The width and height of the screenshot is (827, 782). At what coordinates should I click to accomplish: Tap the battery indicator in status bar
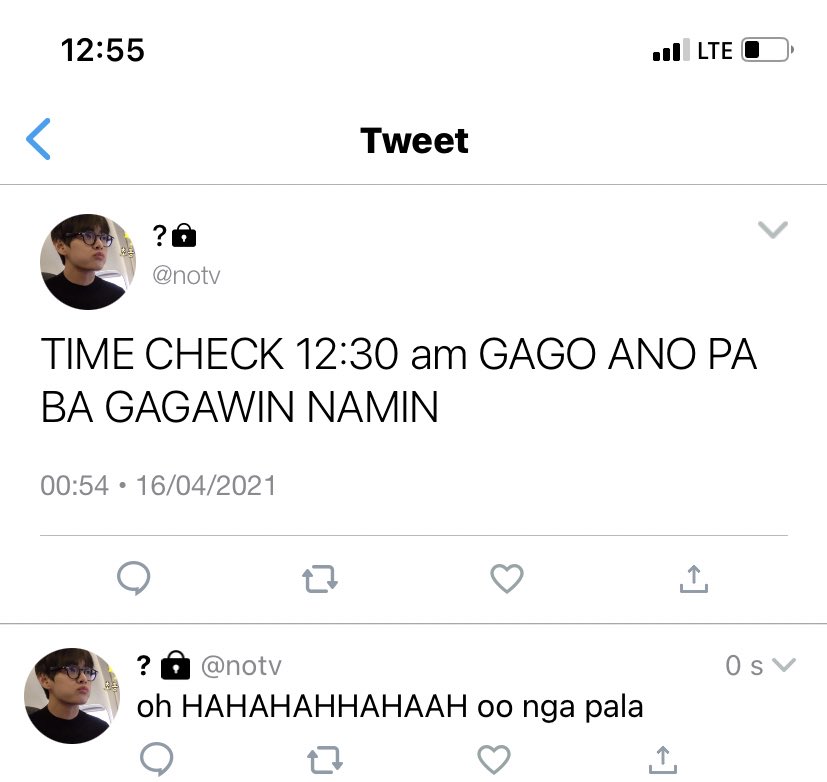click(767, 51)
